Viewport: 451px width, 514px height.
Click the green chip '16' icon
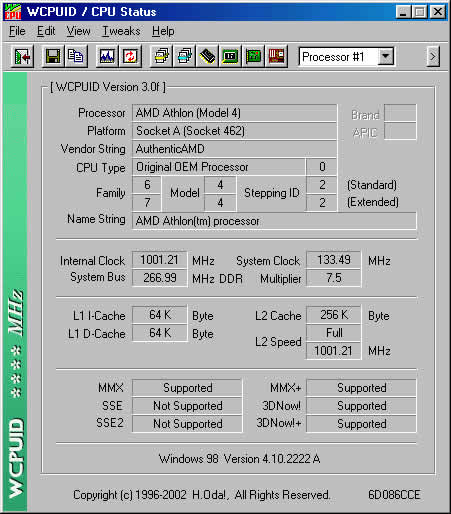230,57
